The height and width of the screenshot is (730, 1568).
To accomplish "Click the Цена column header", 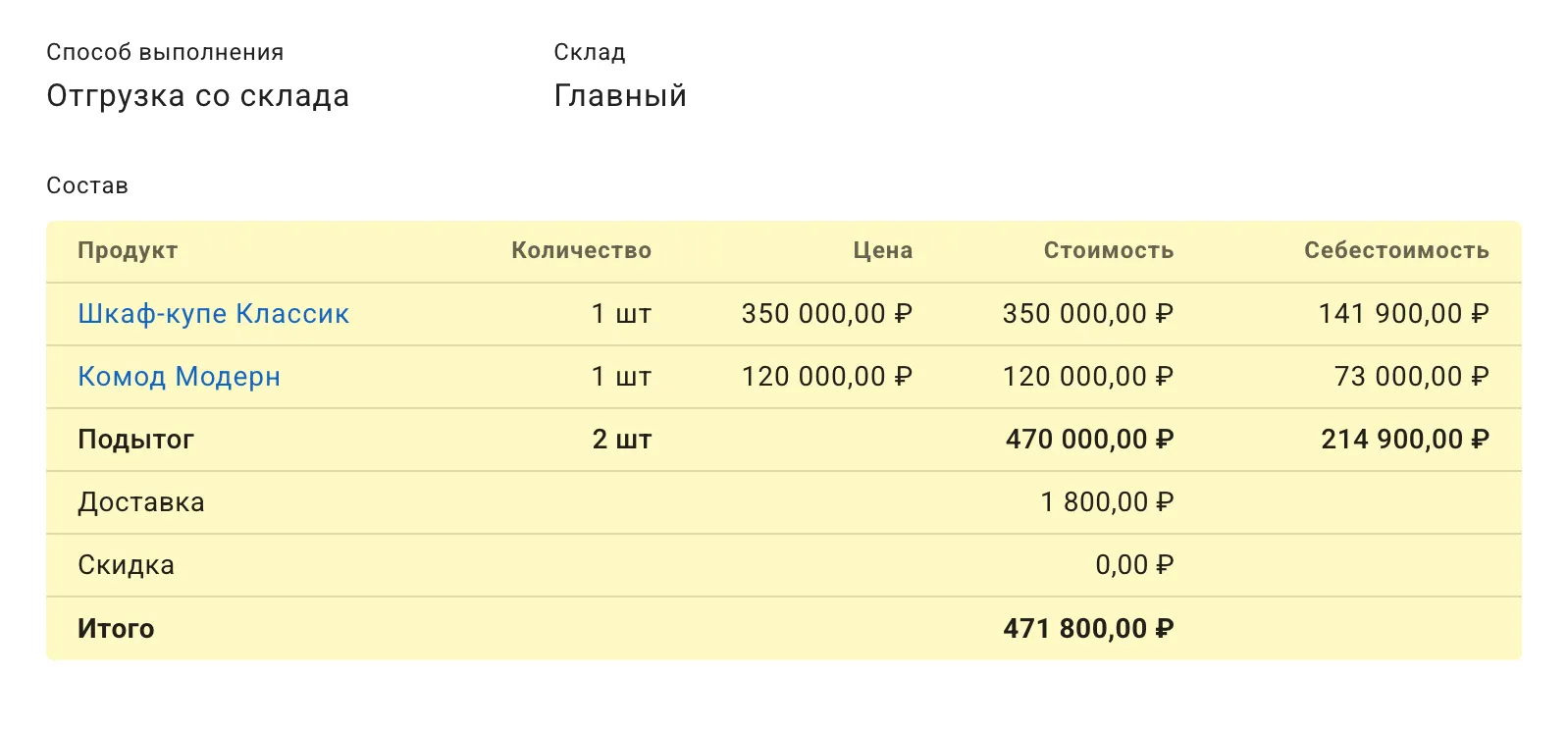I will (x=879, y=250).
